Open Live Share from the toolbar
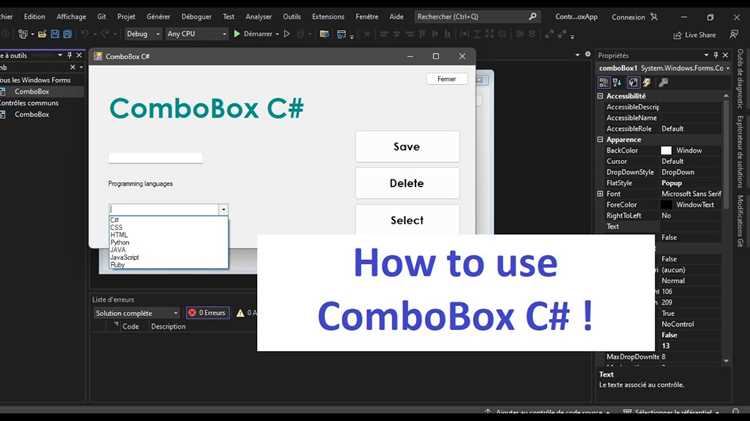The image size is (750, 421). (x=695, y=35)
